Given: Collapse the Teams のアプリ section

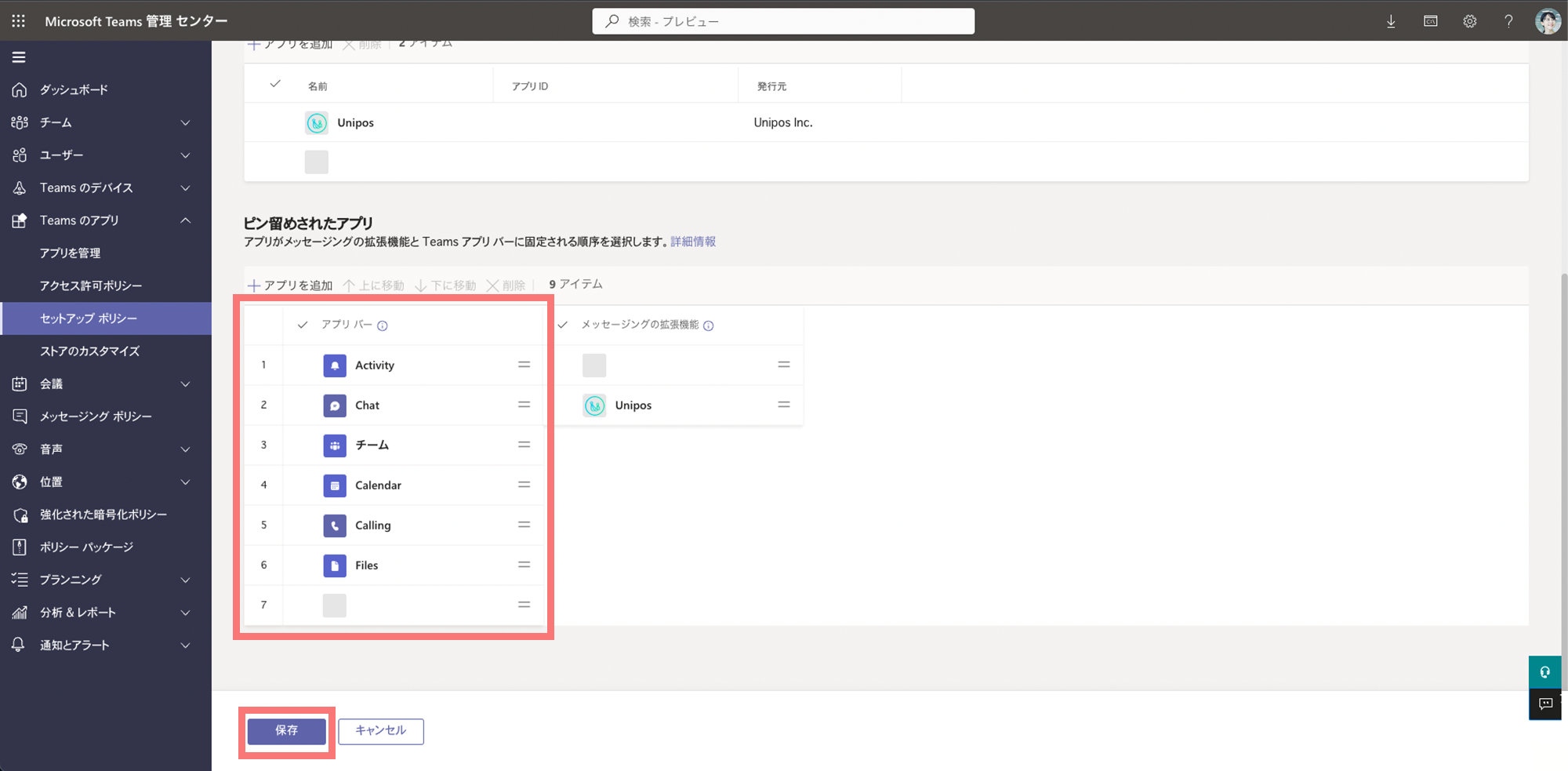Looking at the screenshot, I should click(186, 220).
